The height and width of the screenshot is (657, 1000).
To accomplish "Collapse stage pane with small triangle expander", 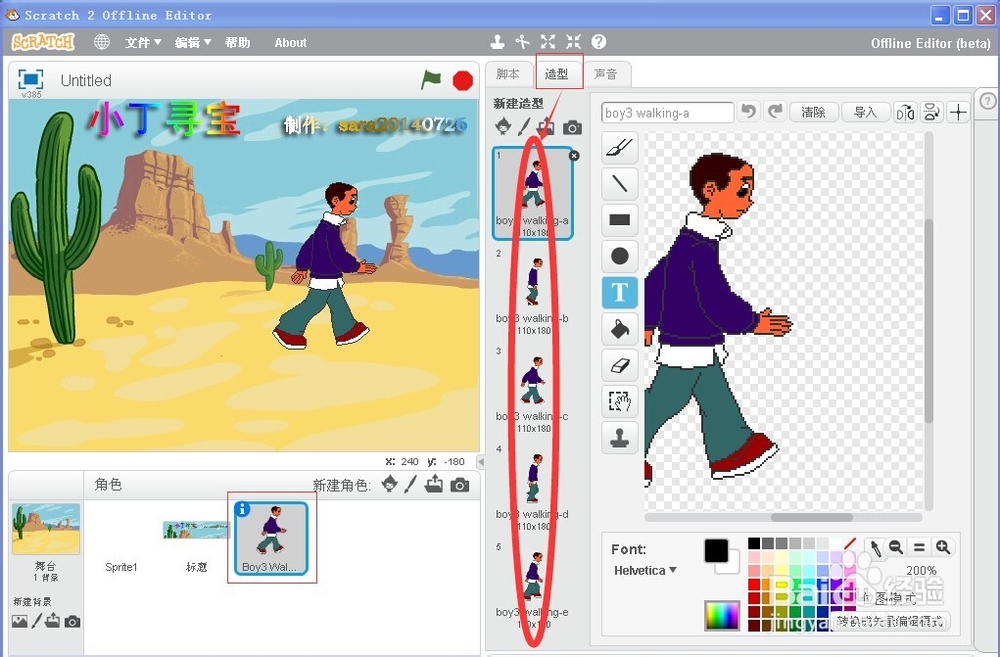I will pos(482,461).
